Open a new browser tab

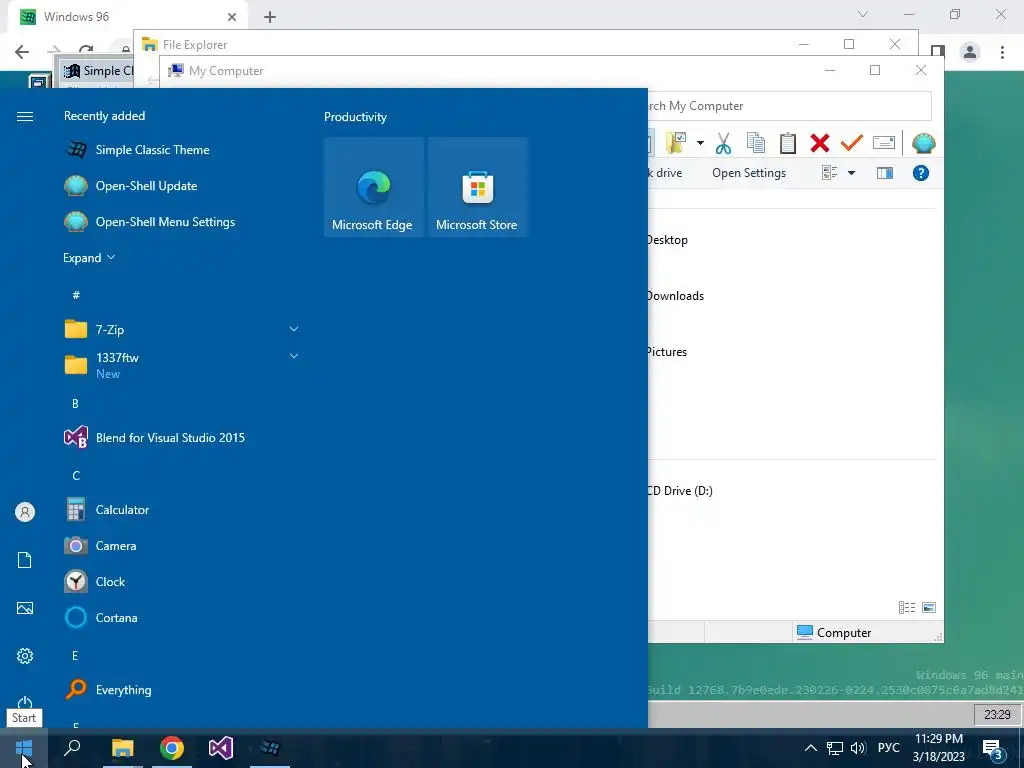270,17
